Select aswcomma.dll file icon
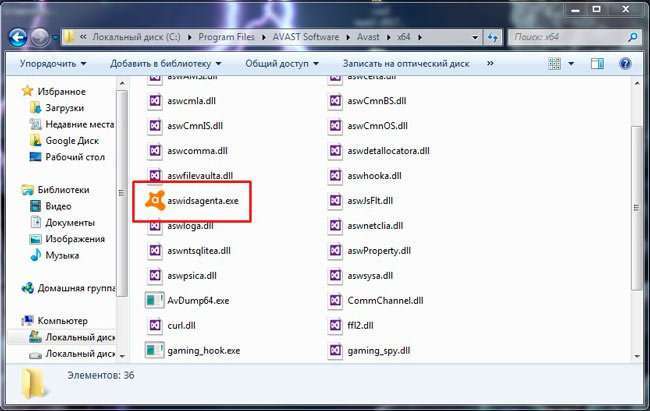This screenshot has height=411, width=650. (155, 151)
